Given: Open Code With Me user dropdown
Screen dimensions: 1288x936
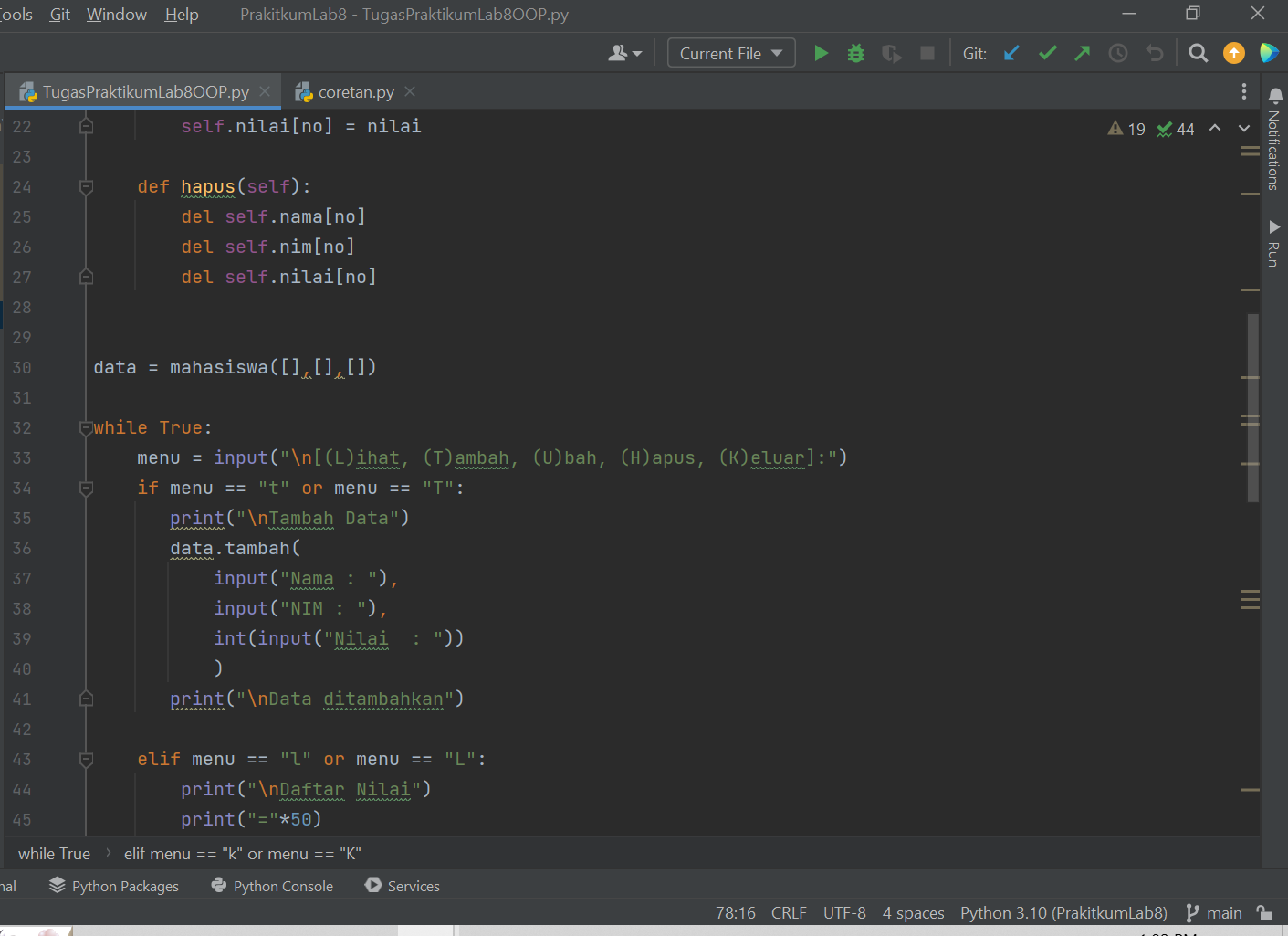Looking at the screenshot, I should [x=625, y=53].
